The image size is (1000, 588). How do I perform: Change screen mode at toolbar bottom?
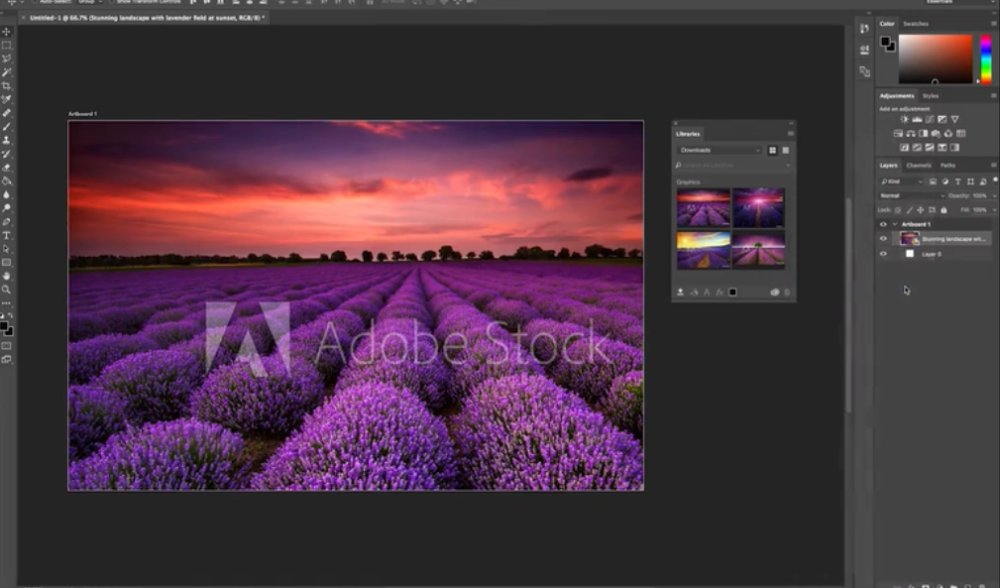[x=6, y=359]
